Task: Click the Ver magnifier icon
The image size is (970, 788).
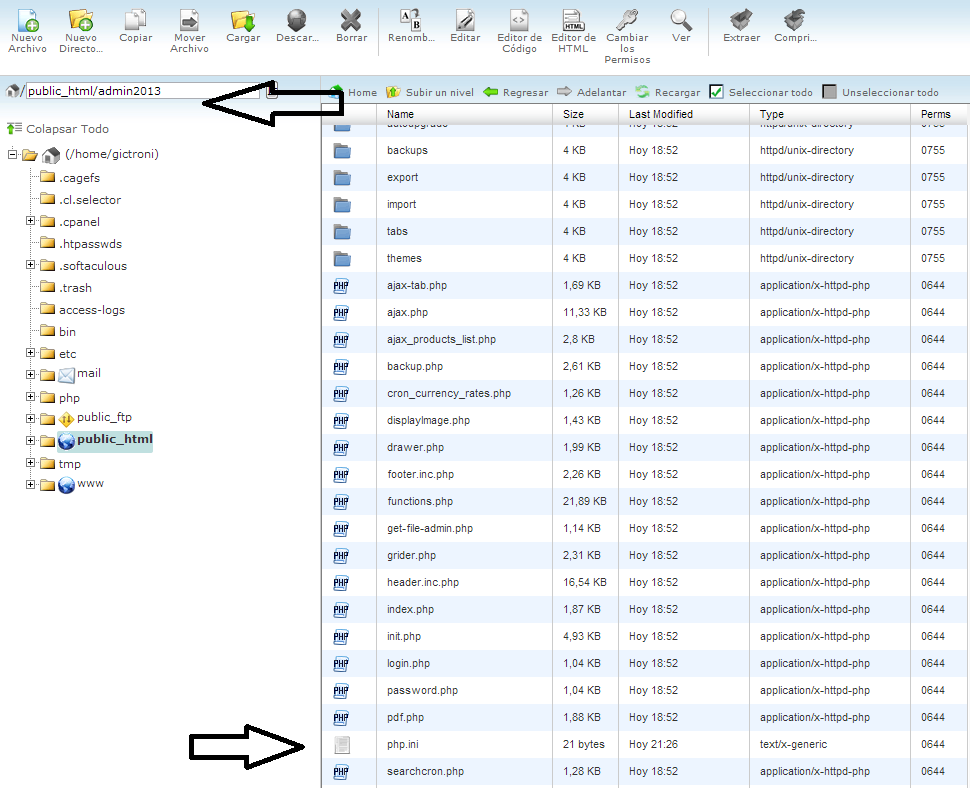Action: [x=681, y=20]
